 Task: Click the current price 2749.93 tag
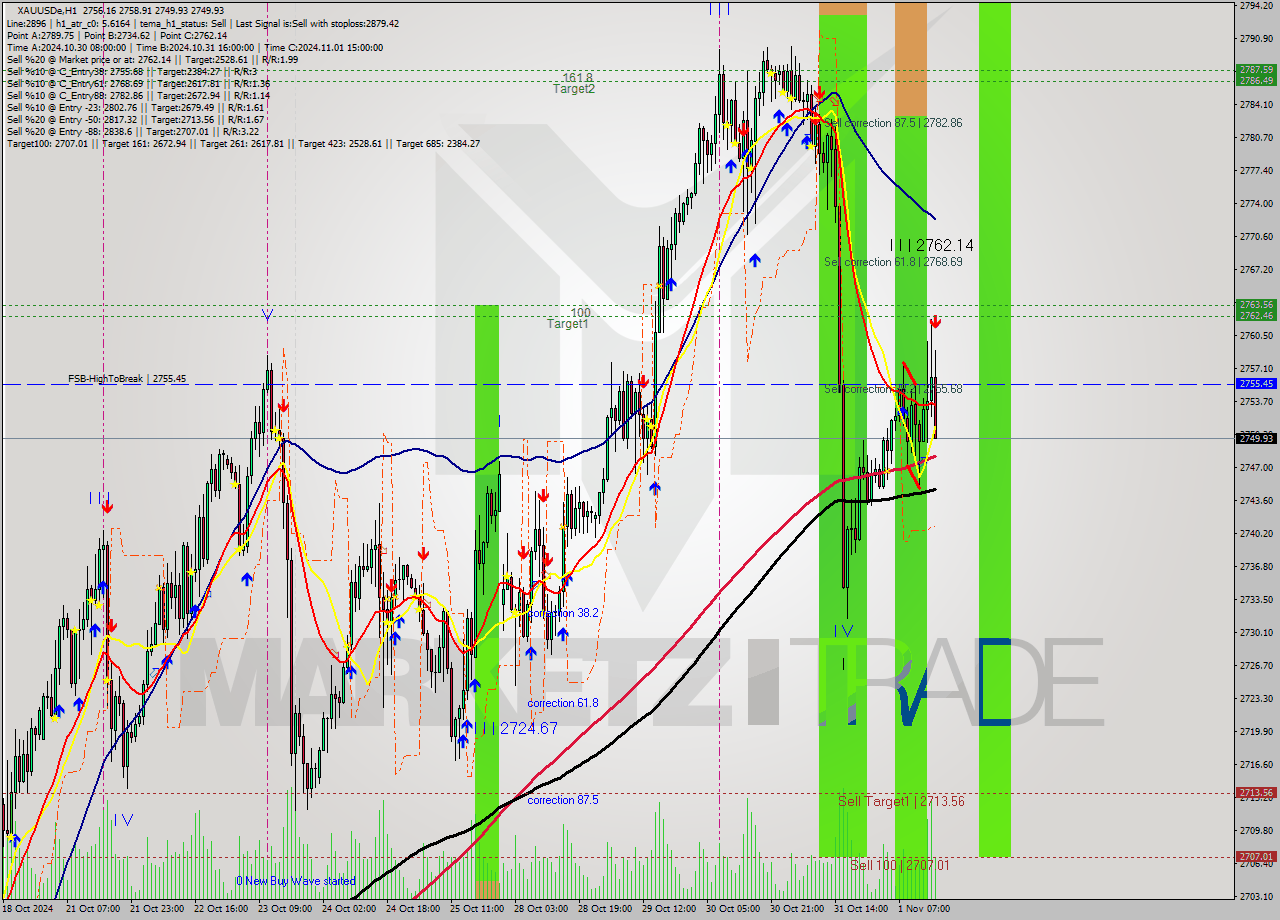coord(1256,438)
